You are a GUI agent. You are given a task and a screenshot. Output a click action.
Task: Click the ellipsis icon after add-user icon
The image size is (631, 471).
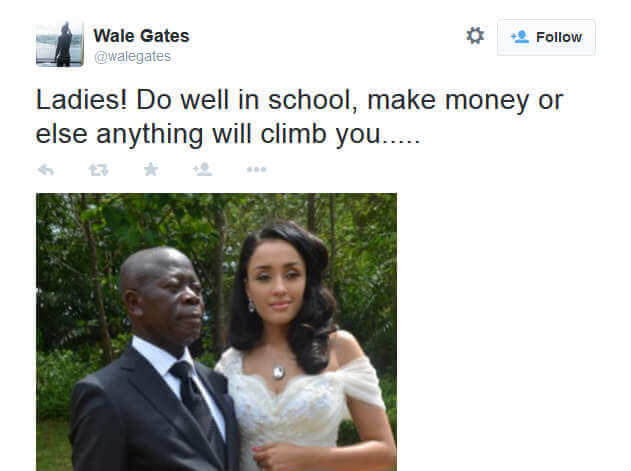pyautogui.click(x=256, y=169)
